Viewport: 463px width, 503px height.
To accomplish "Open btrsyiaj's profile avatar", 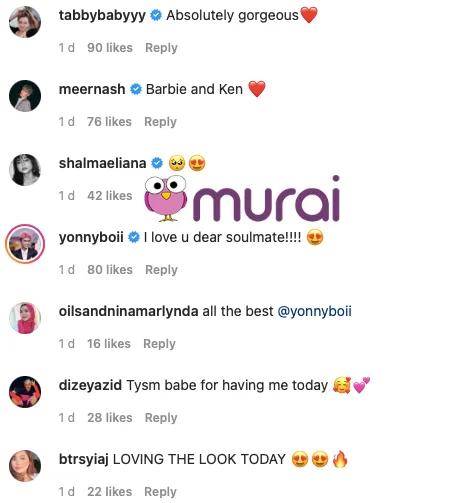I will (25, 466).
